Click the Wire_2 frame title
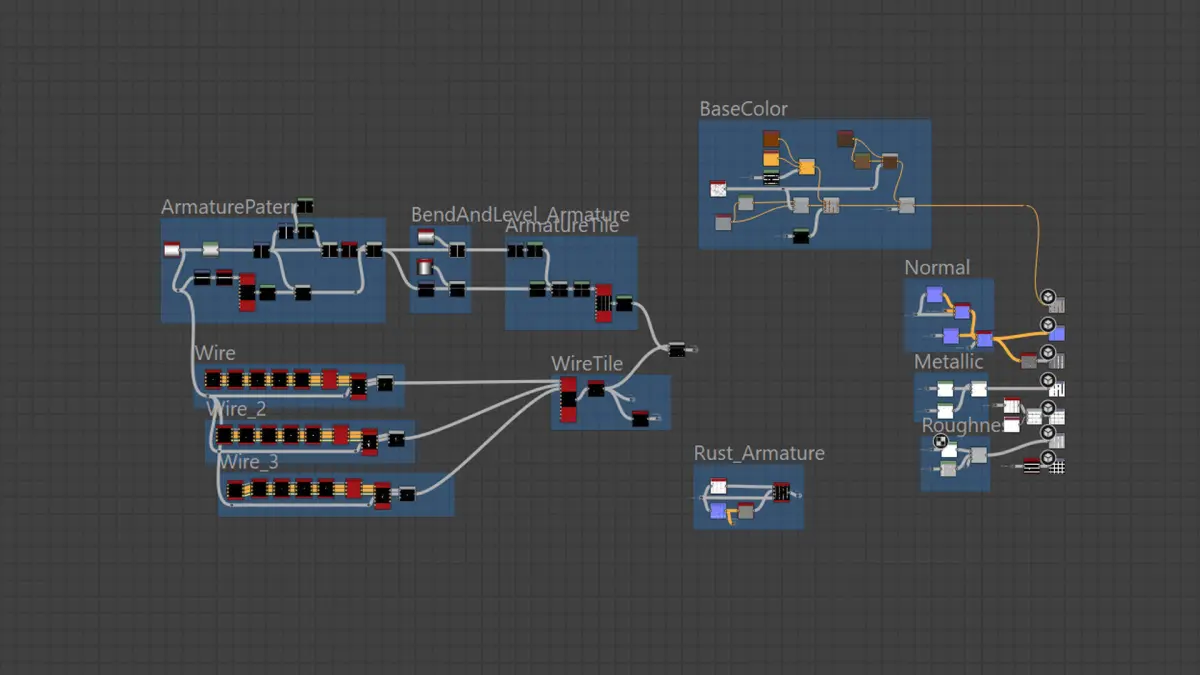Viewport: 1200px width, 675px height. click(236, 408)
